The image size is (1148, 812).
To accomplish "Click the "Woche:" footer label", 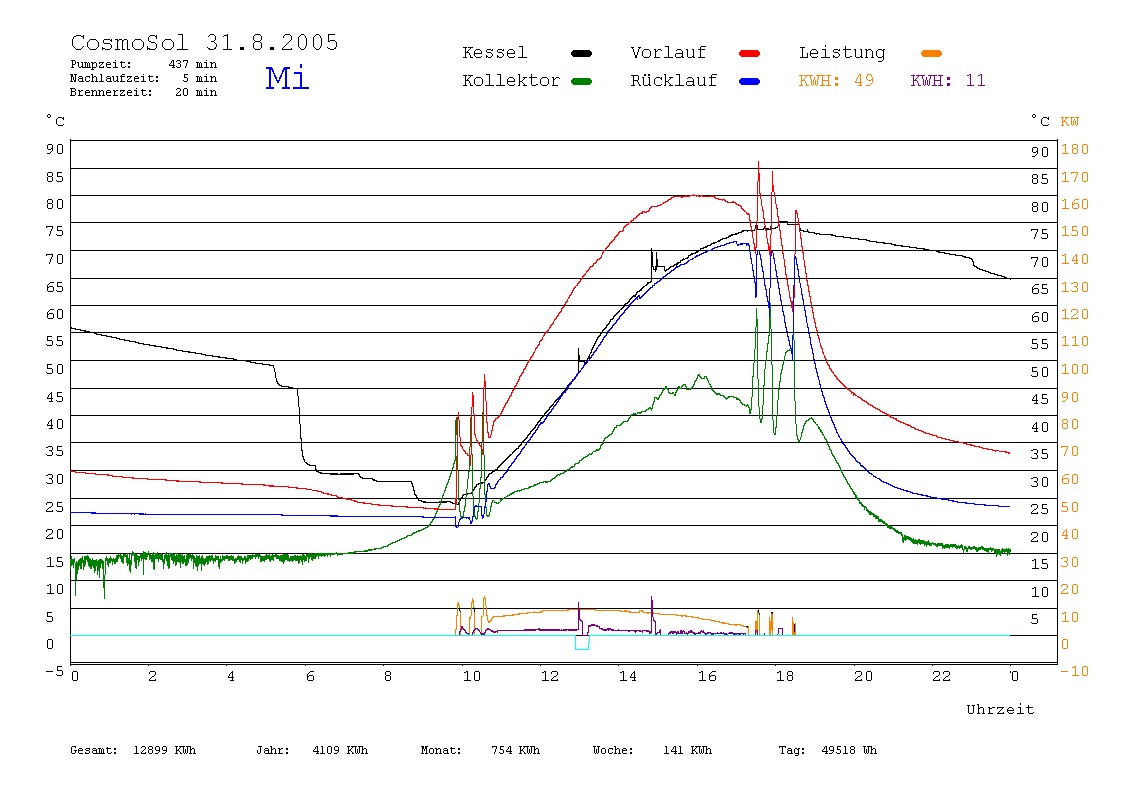I will tap(613, 750).
